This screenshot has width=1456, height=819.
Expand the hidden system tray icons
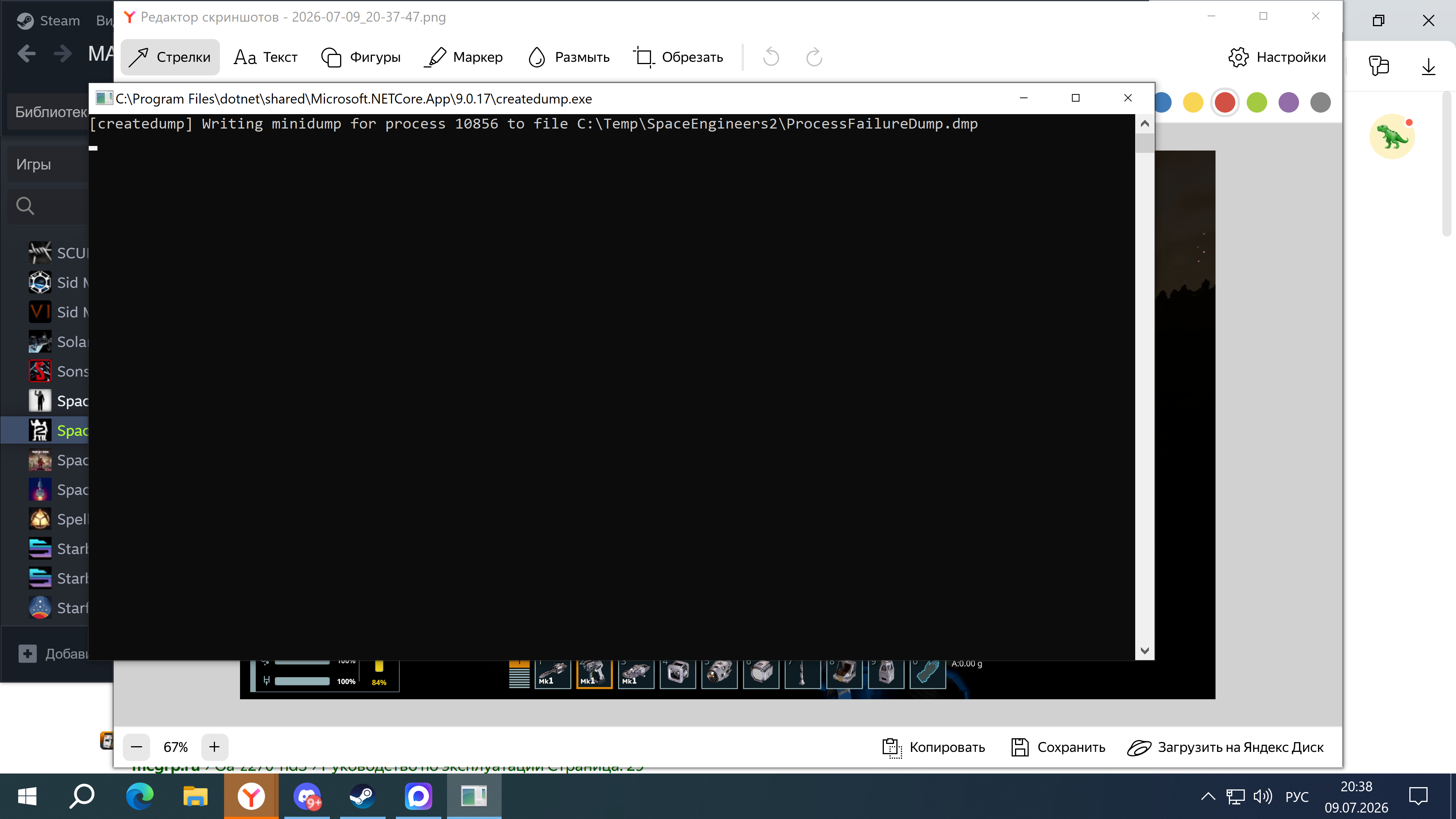(x=1208, y=796)
